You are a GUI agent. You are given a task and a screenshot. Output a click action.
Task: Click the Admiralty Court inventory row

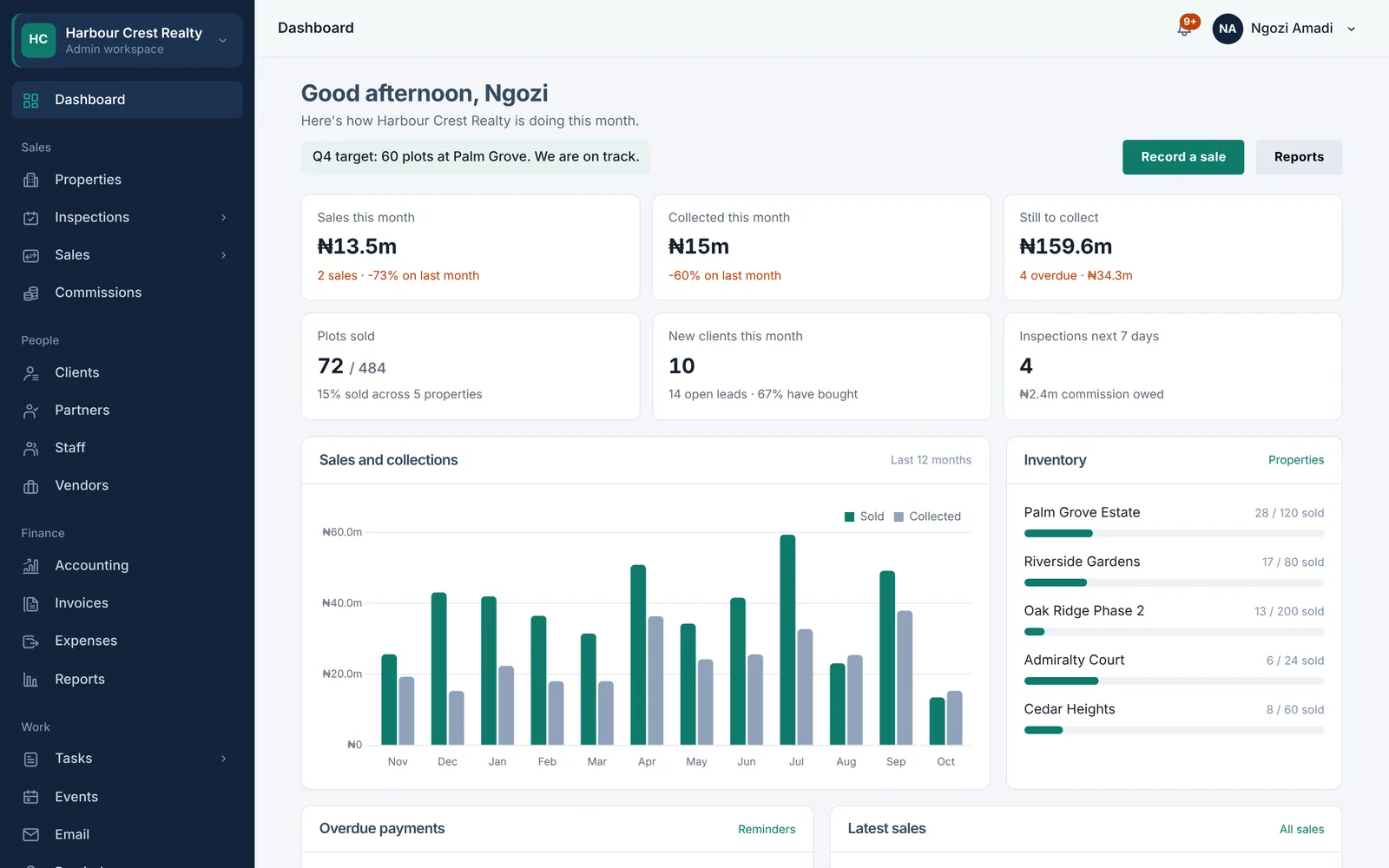pos(1174,670)
